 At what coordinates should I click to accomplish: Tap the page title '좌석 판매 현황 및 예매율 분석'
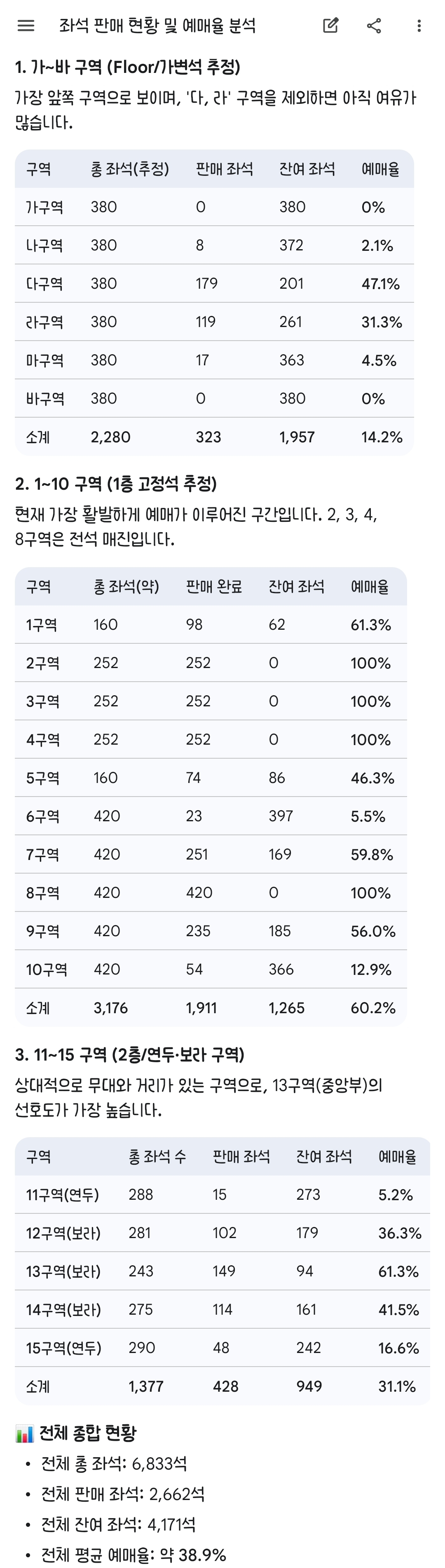pyautogui.click(x=157, y=26)
